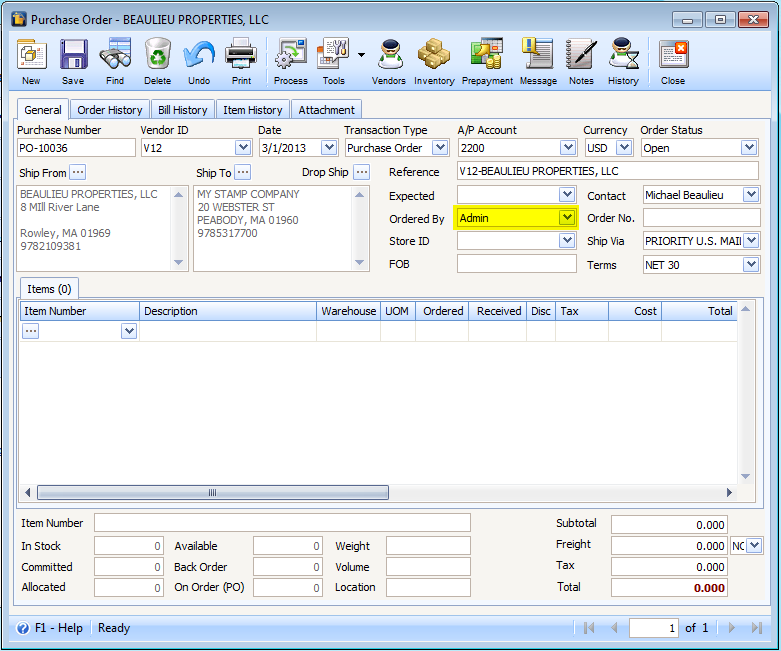Screen dimensions: 781x651
Task: Expand the Tools dropdown arrow
Action: point(361,55)
